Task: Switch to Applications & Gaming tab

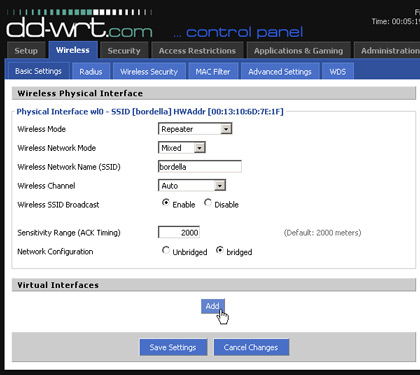Action: pos(298,51)
